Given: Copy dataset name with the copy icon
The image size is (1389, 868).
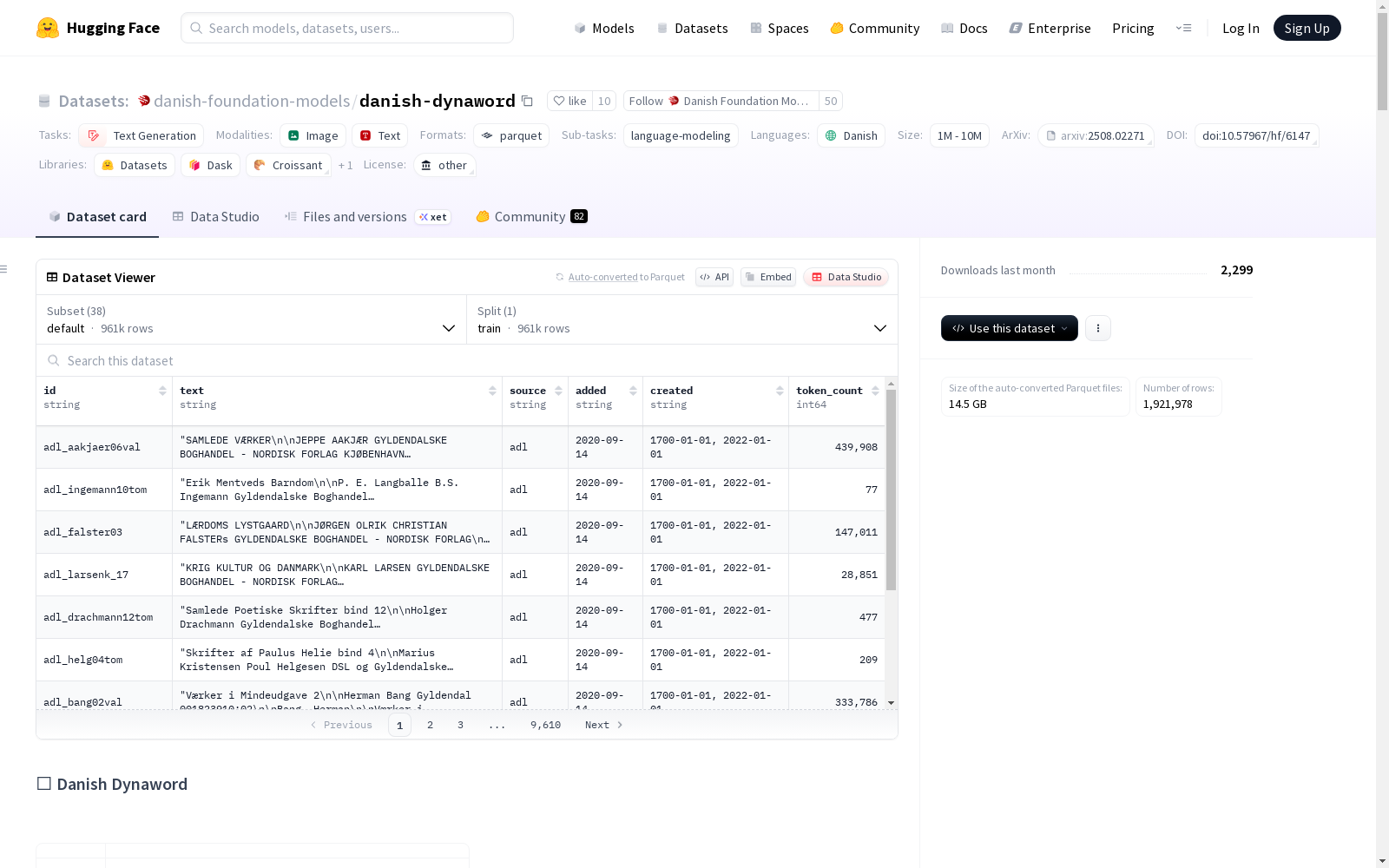Looking at the screenshot, I should click(x=527, y=101).
